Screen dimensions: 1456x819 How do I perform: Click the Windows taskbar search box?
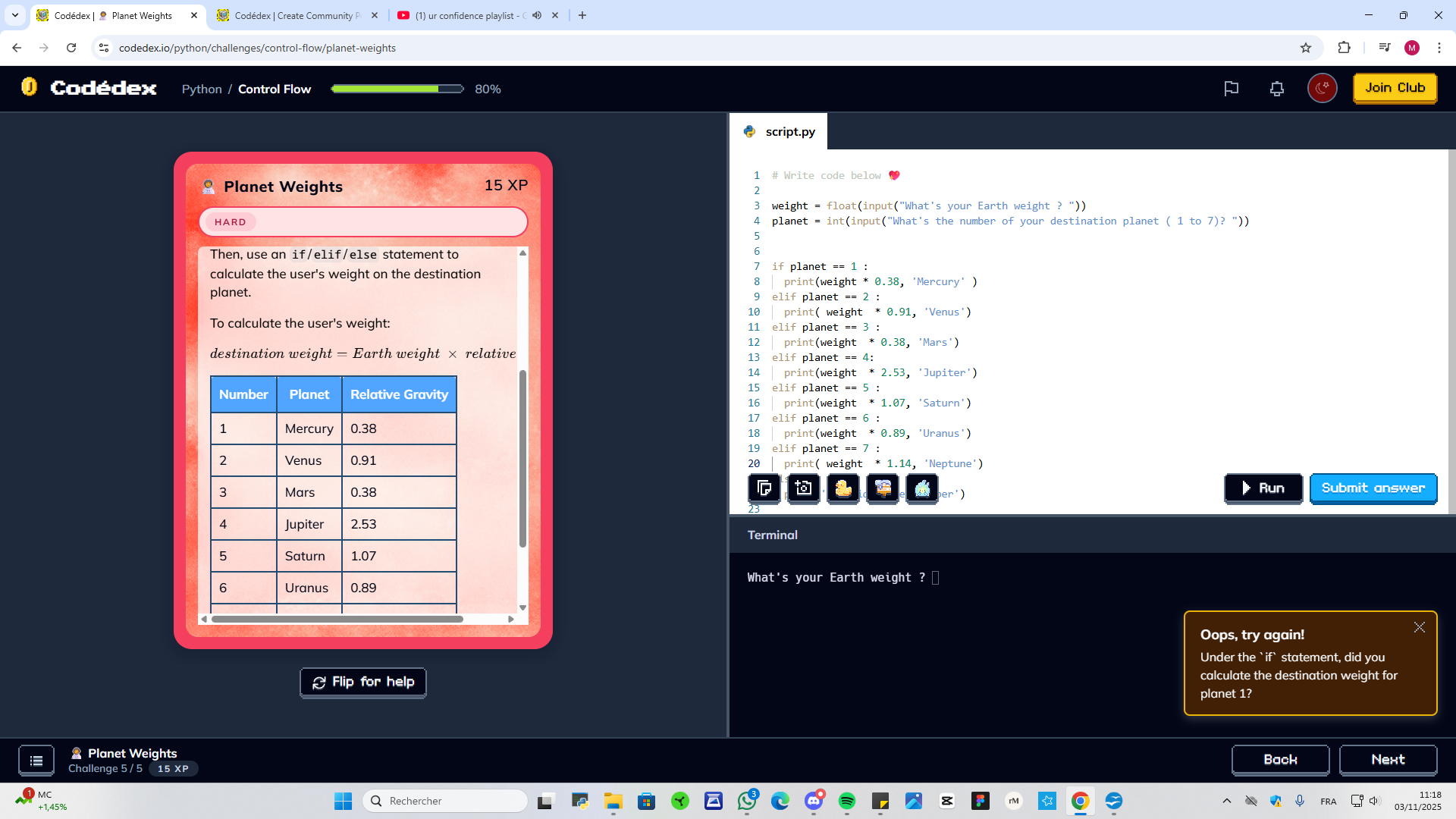tap(445, 801)
